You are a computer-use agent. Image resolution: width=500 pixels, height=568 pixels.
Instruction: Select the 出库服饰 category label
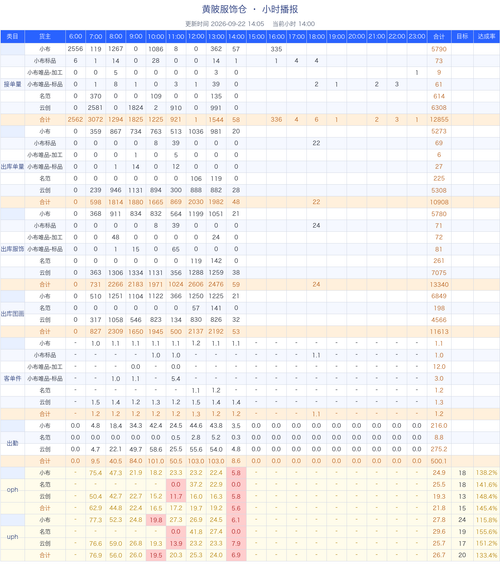12,249
